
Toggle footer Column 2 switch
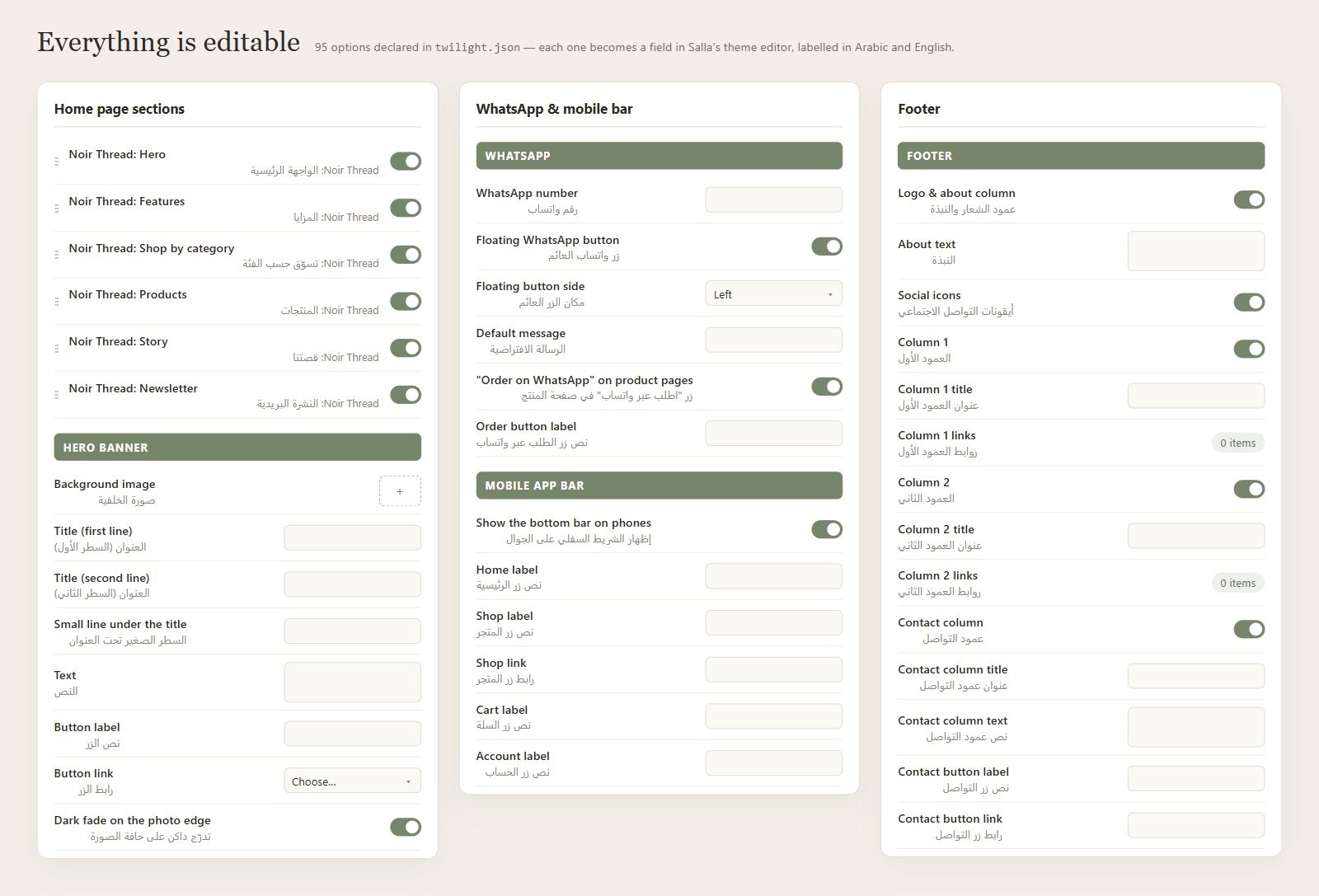coord(1249,489)
